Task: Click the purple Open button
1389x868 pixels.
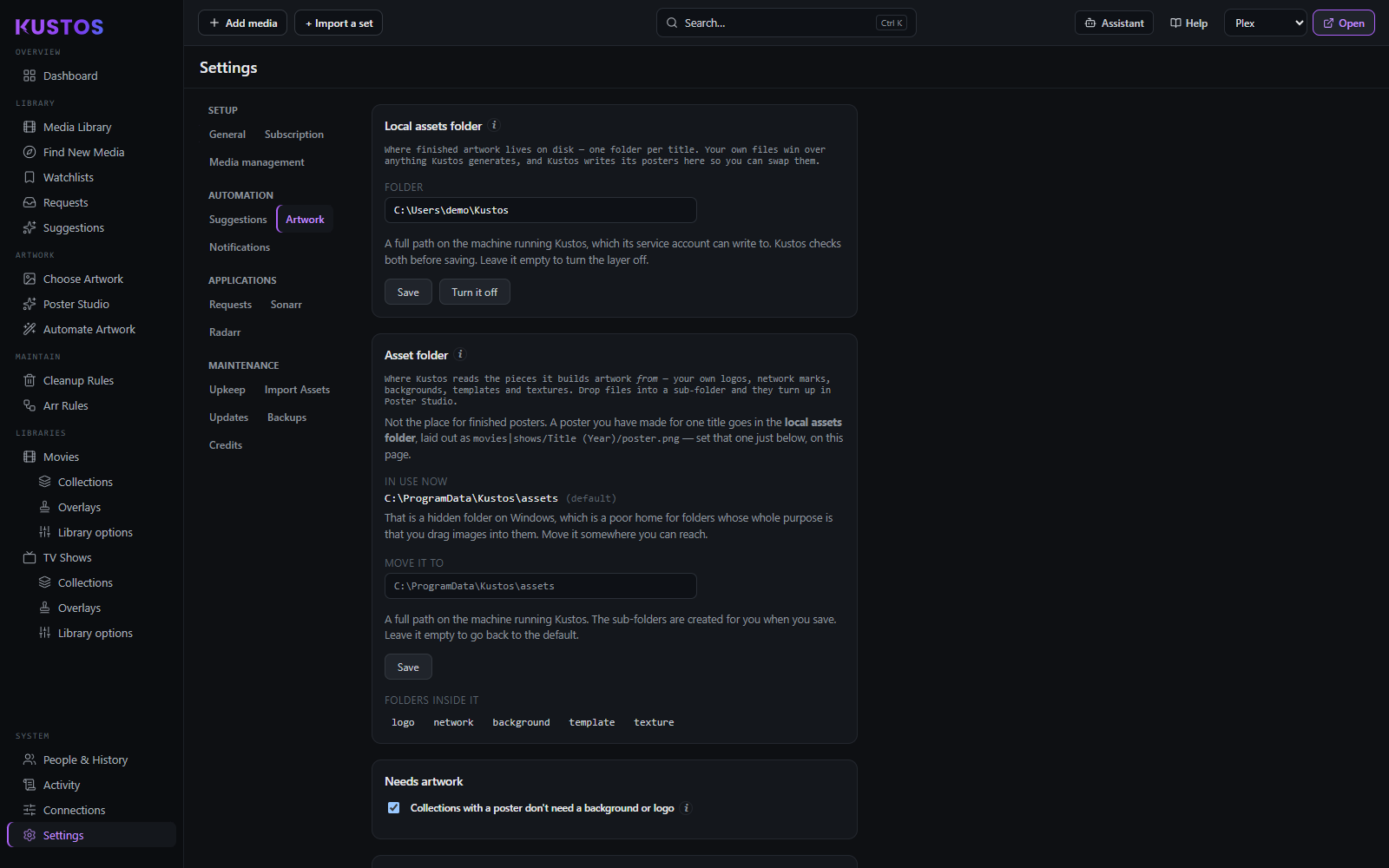Action: click(1344, 23)
